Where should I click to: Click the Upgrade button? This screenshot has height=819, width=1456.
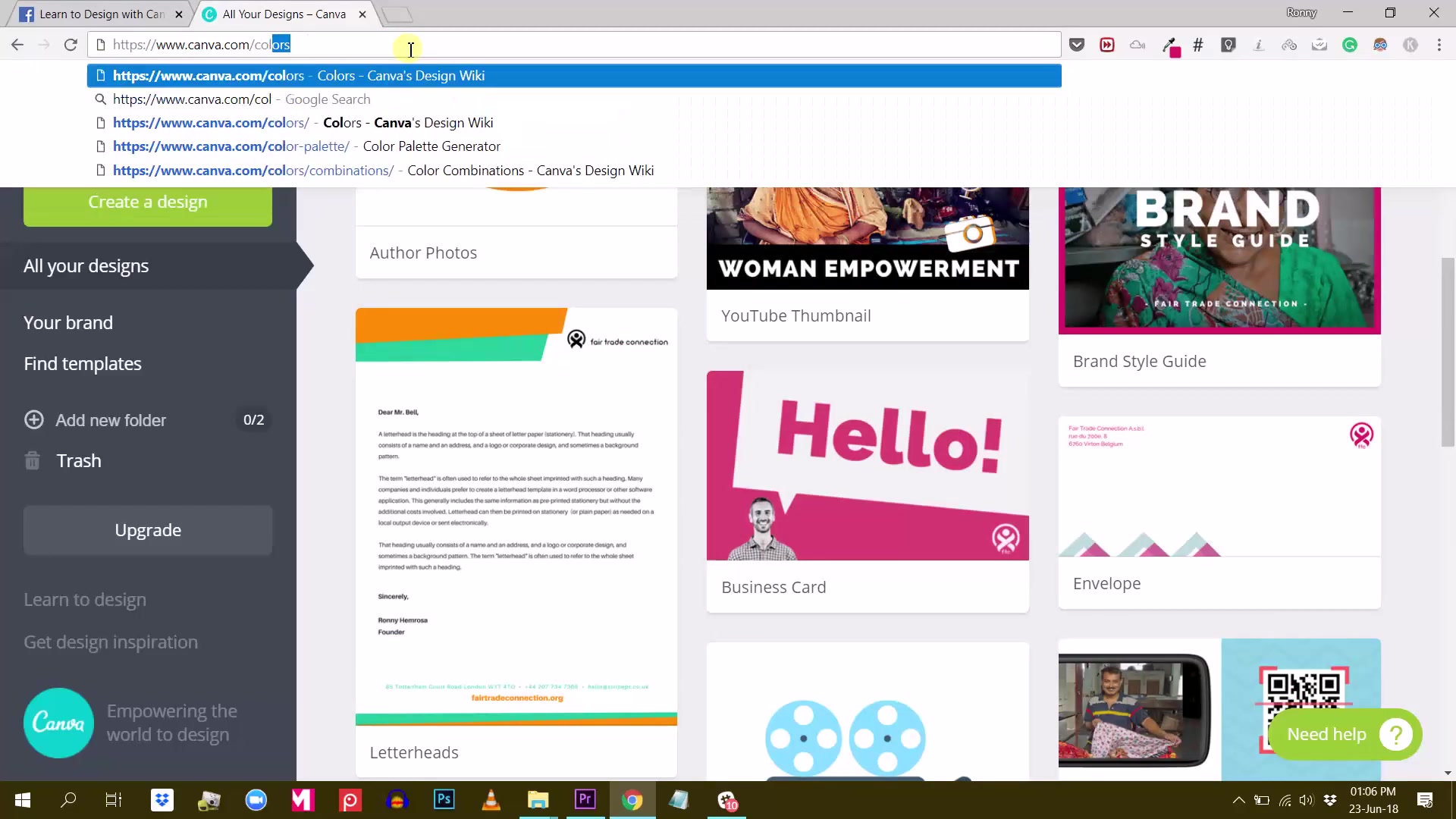tap(148, 530)
